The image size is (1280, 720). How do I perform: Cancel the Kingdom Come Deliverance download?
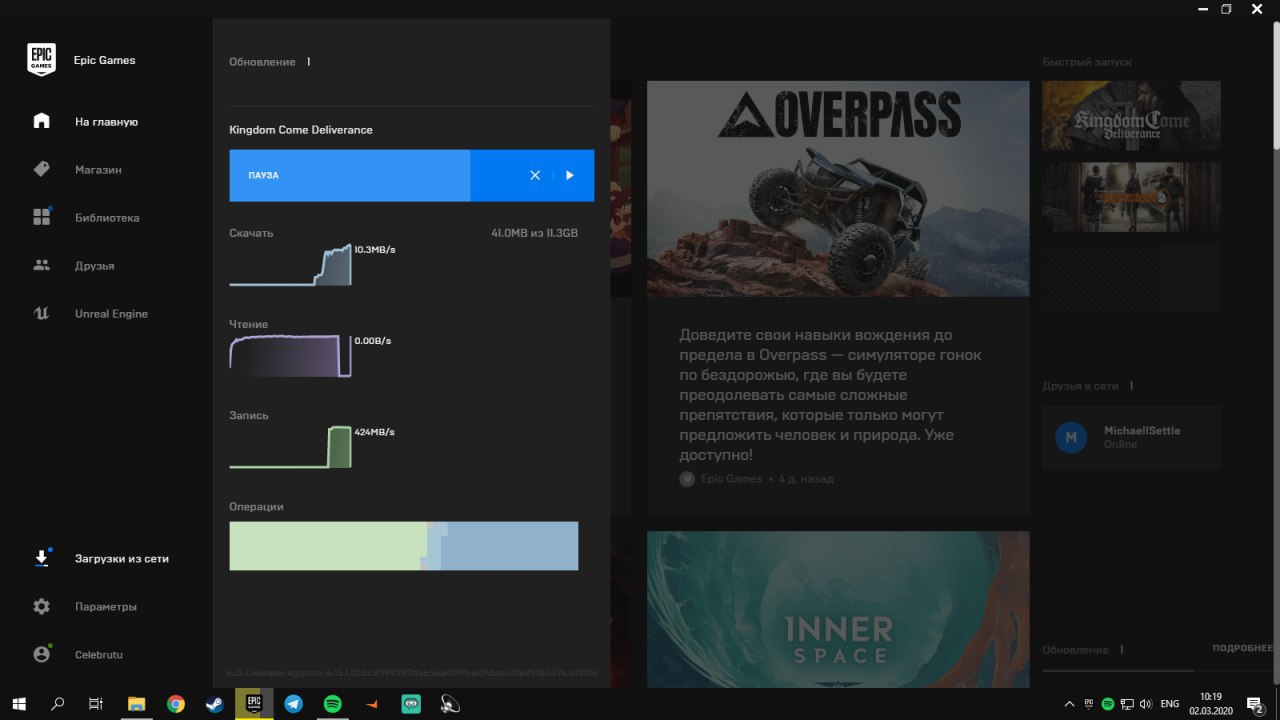(535, 175)
